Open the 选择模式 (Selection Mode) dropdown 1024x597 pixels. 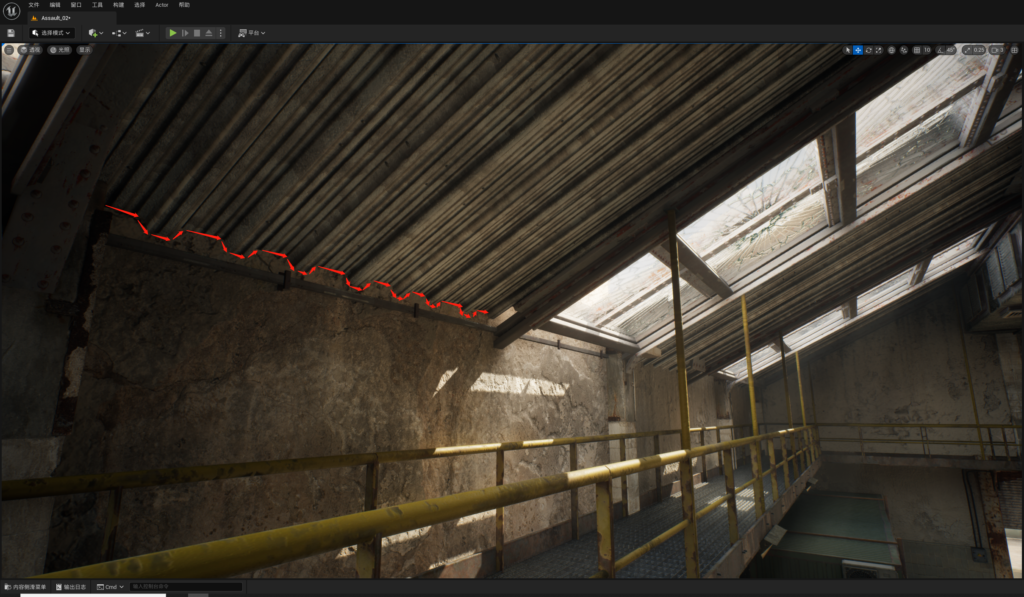point(51,33)
